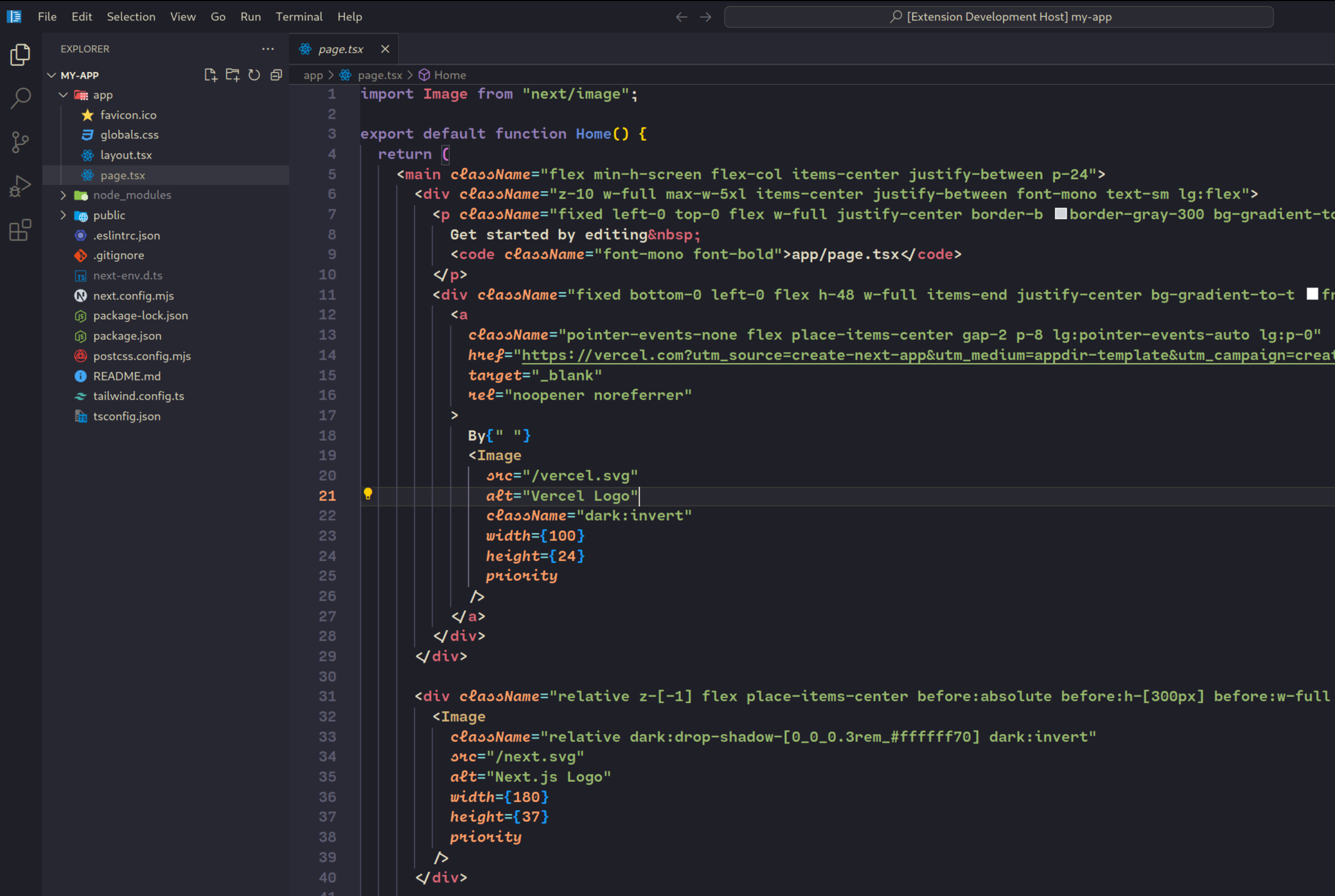1335x896 pixels.
Task: Open the Selection menu
Action: tap(131, 17)
